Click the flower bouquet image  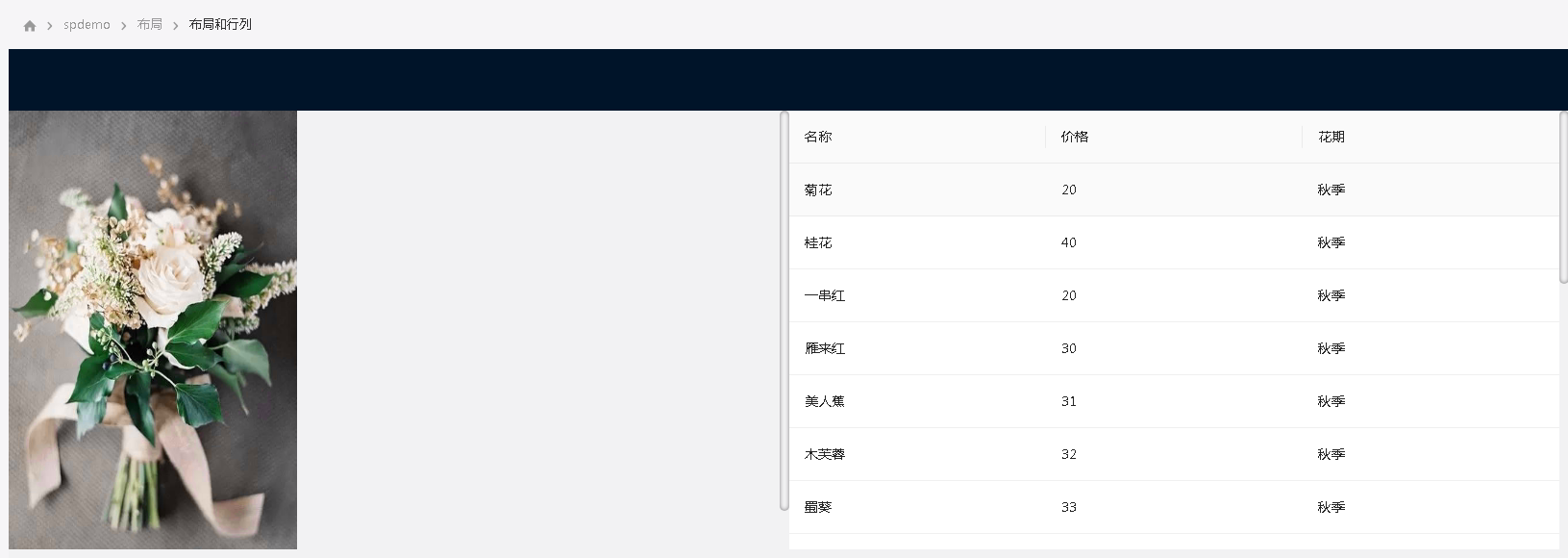153,330
